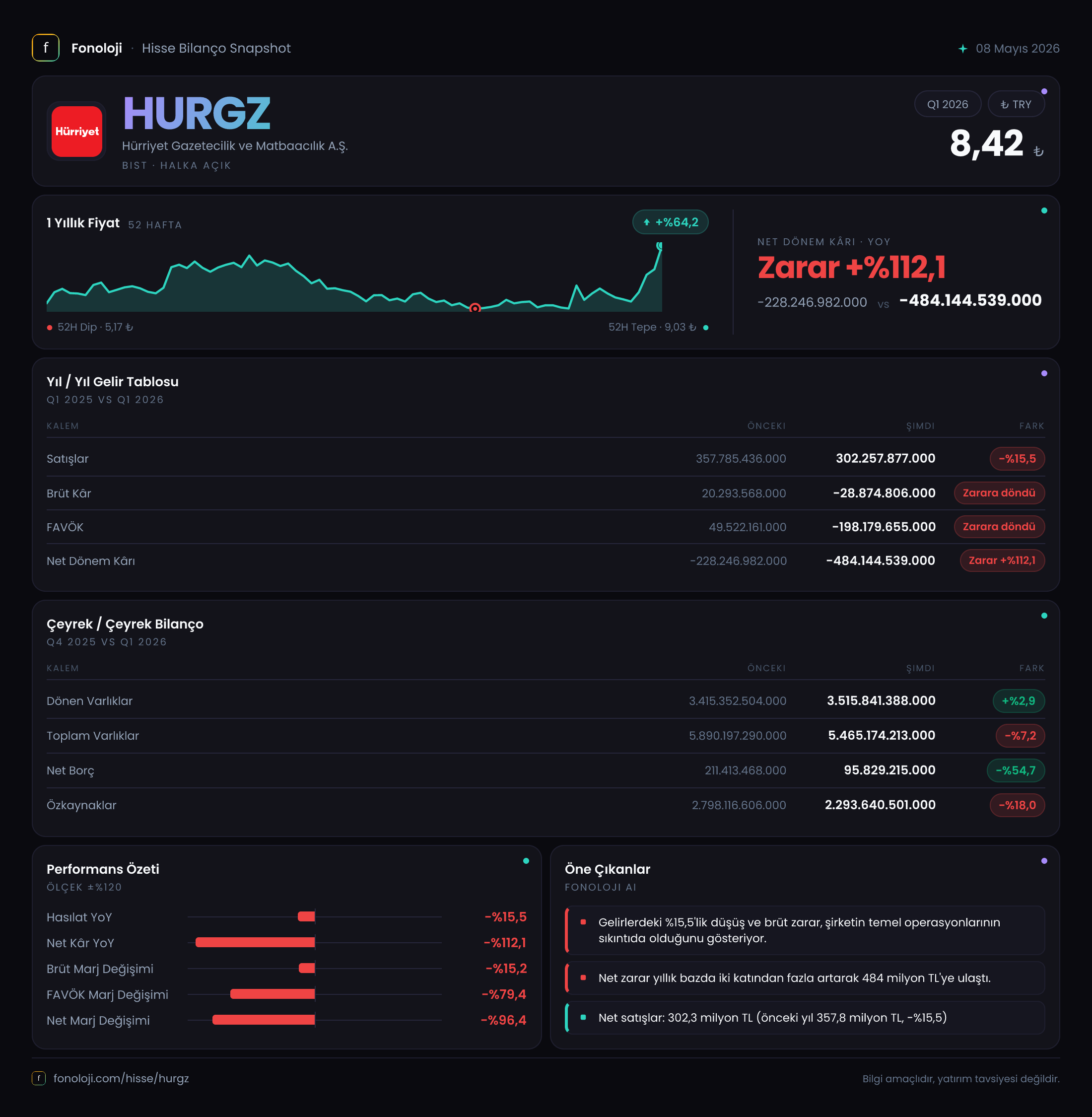Click the HURGZ ticker title

tap(197, 114)
